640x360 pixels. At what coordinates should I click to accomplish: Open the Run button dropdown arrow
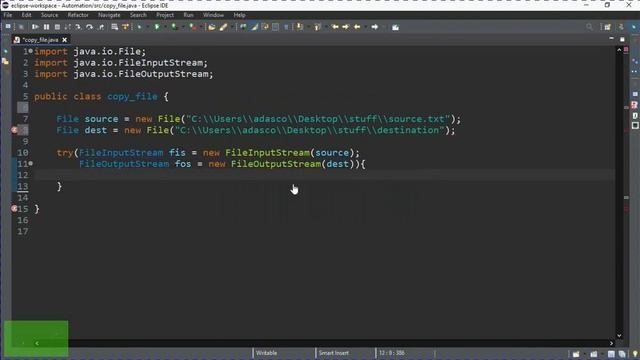tap(164, 27)
